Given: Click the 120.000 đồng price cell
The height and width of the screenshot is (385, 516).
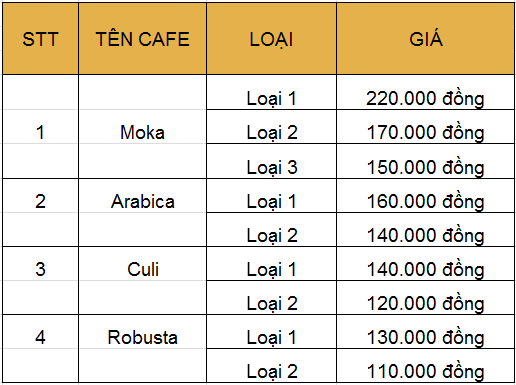Looking at the screenshot, I should coord(425,298).
